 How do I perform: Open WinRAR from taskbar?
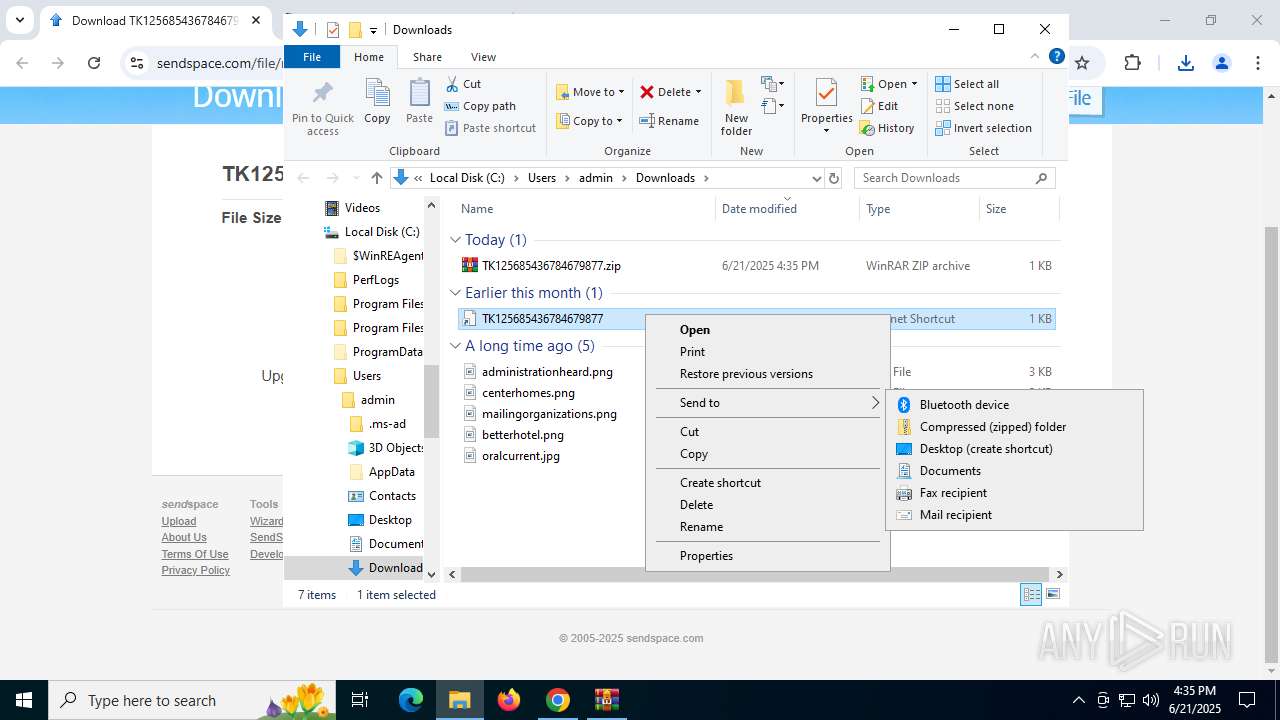pyautogui.click(x=607, y=700)
